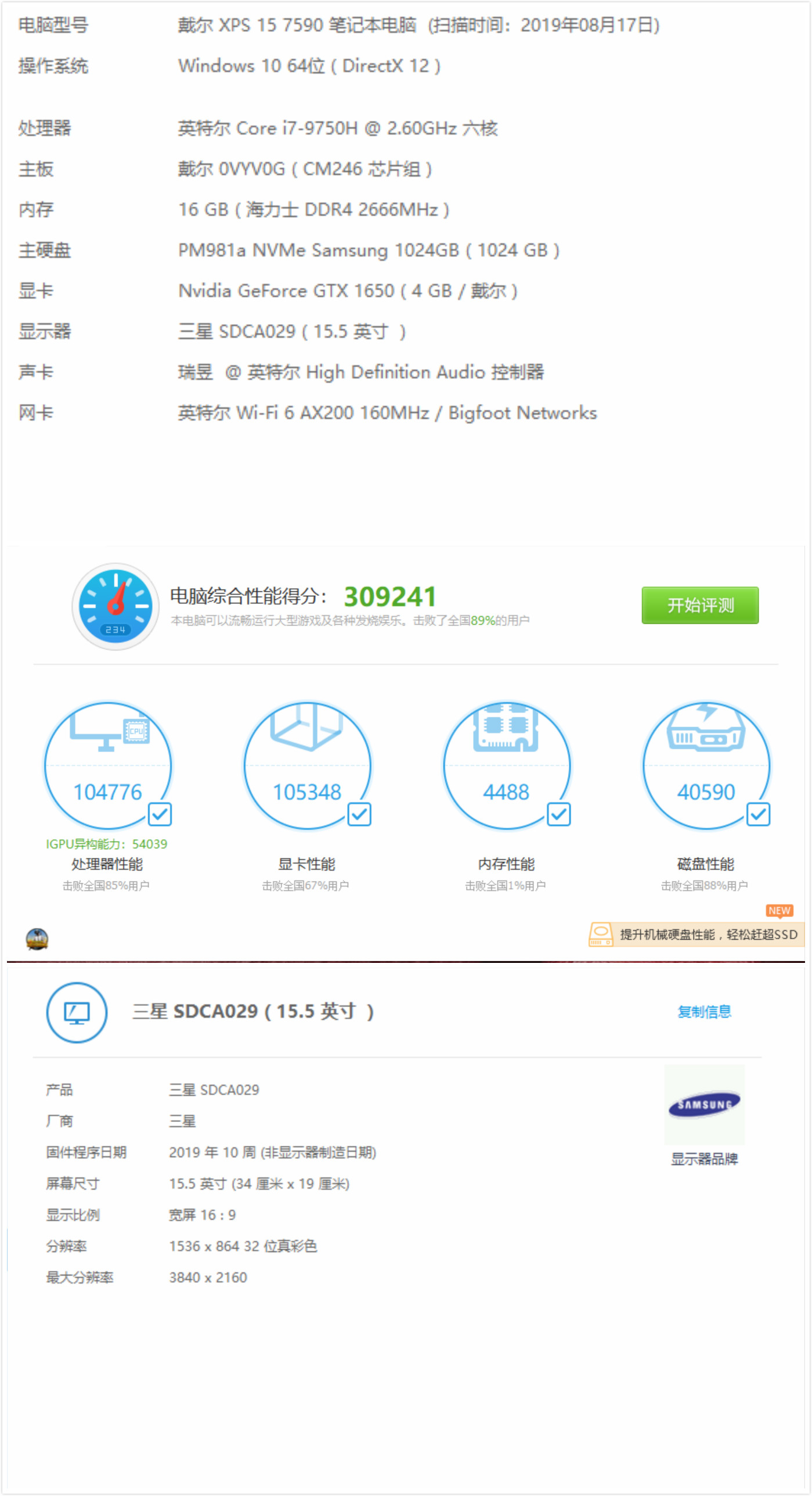Toggle the checkbox under score 105348
This screenshot has width=812, height=1496.
[359, 814]
